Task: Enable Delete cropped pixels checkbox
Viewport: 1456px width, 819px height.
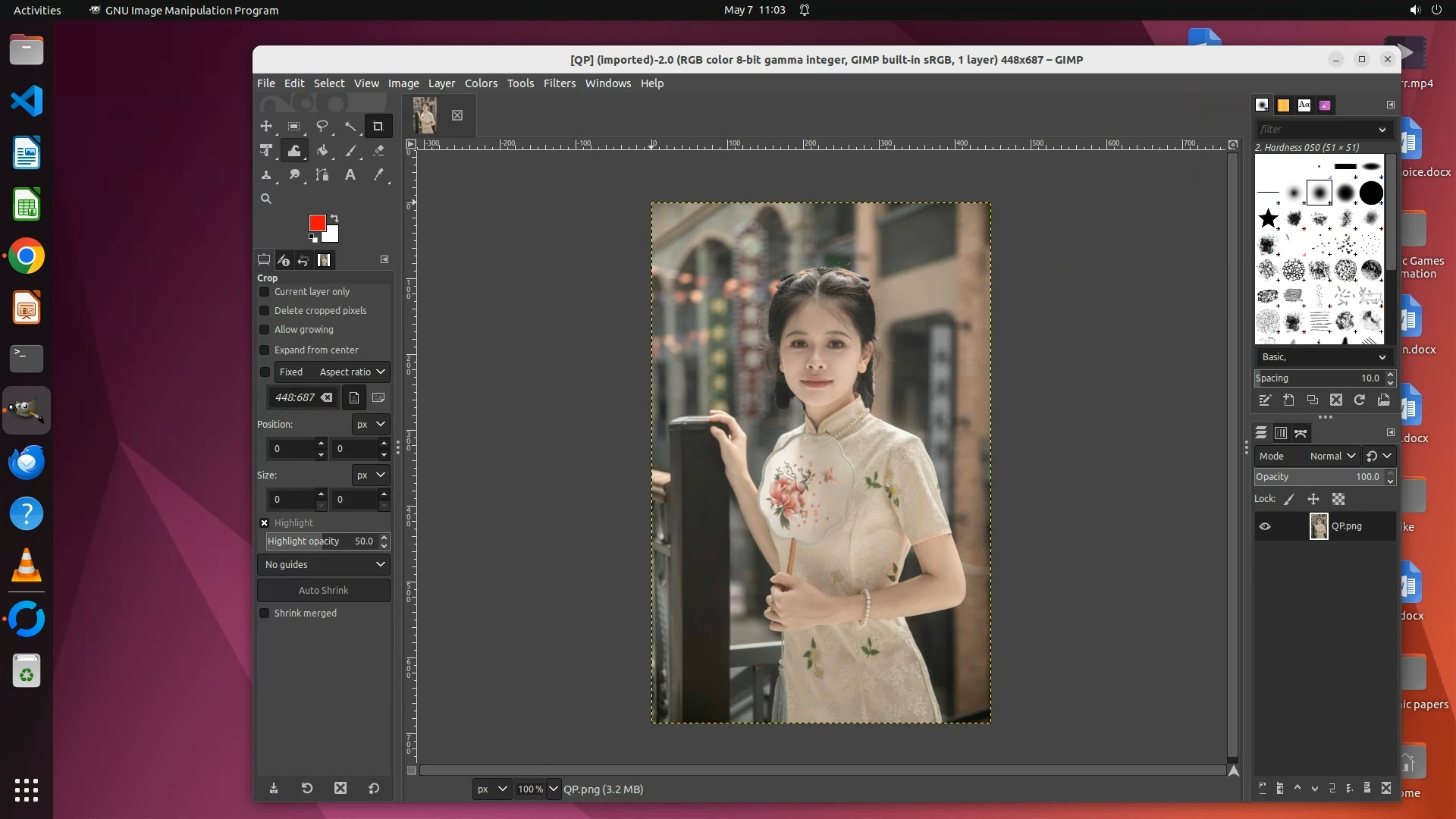Action: click(x=265, y=311)
